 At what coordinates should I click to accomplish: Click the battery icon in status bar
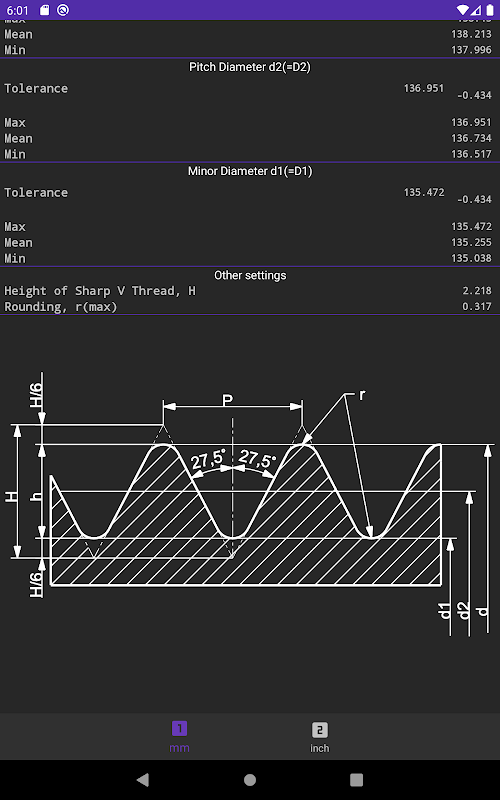[x=490, y=10]
